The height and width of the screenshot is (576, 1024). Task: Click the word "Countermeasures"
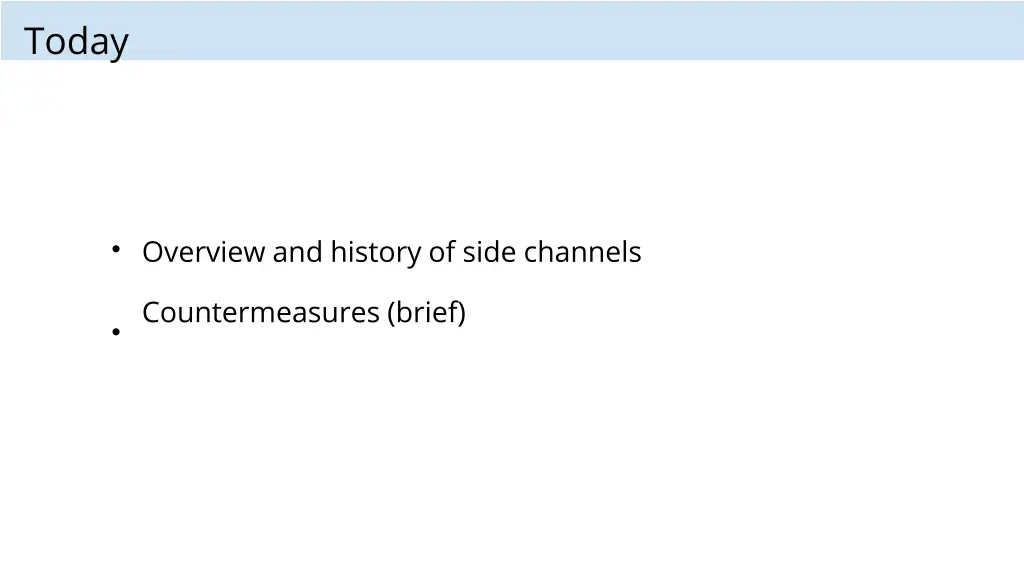[261, 313]
